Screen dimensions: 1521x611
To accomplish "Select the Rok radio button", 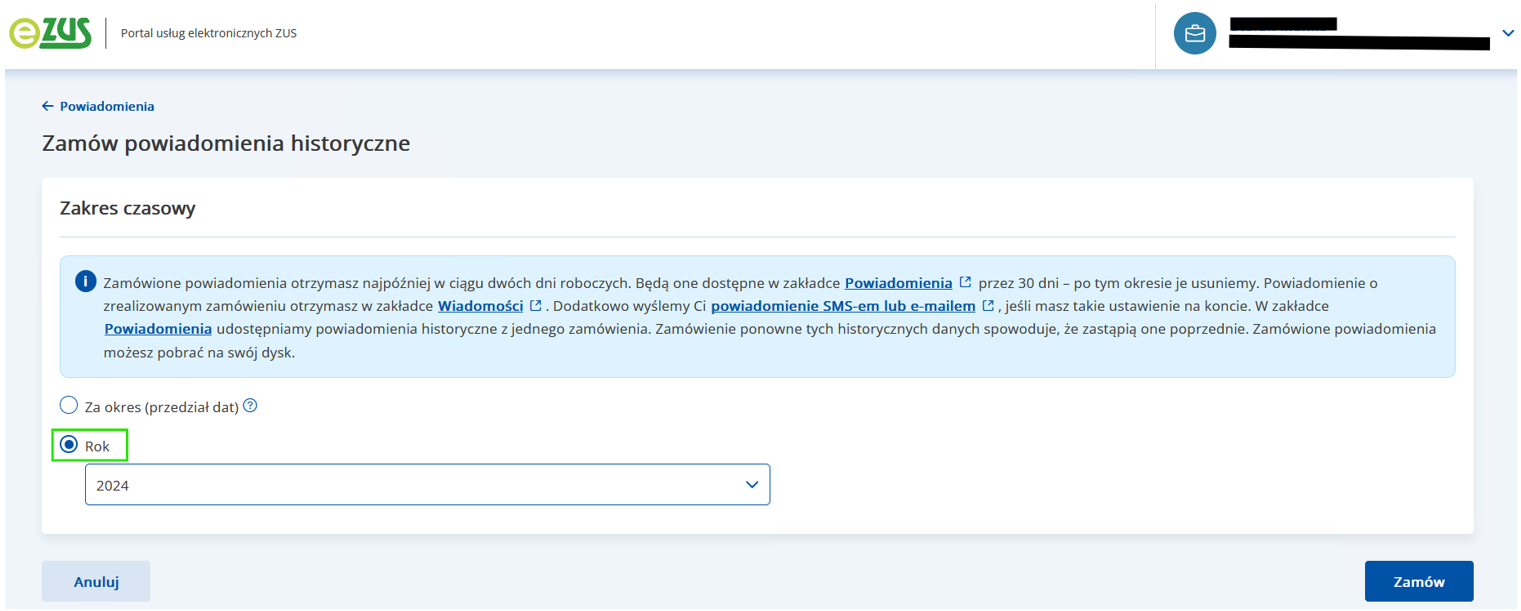I will [x=69, y=445].
